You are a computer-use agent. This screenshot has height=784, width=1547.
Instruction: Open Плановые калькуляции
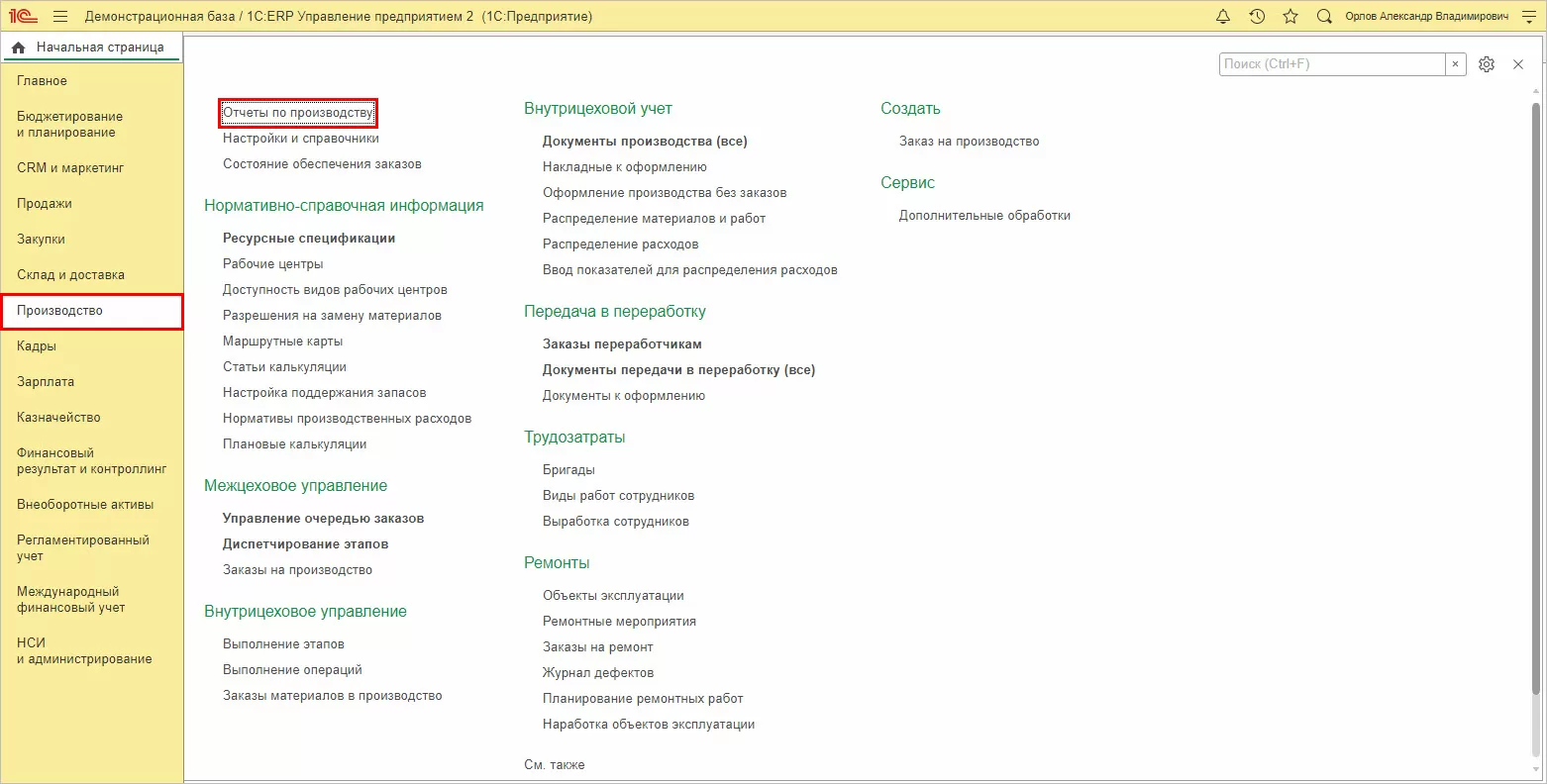tap(295, 444)
